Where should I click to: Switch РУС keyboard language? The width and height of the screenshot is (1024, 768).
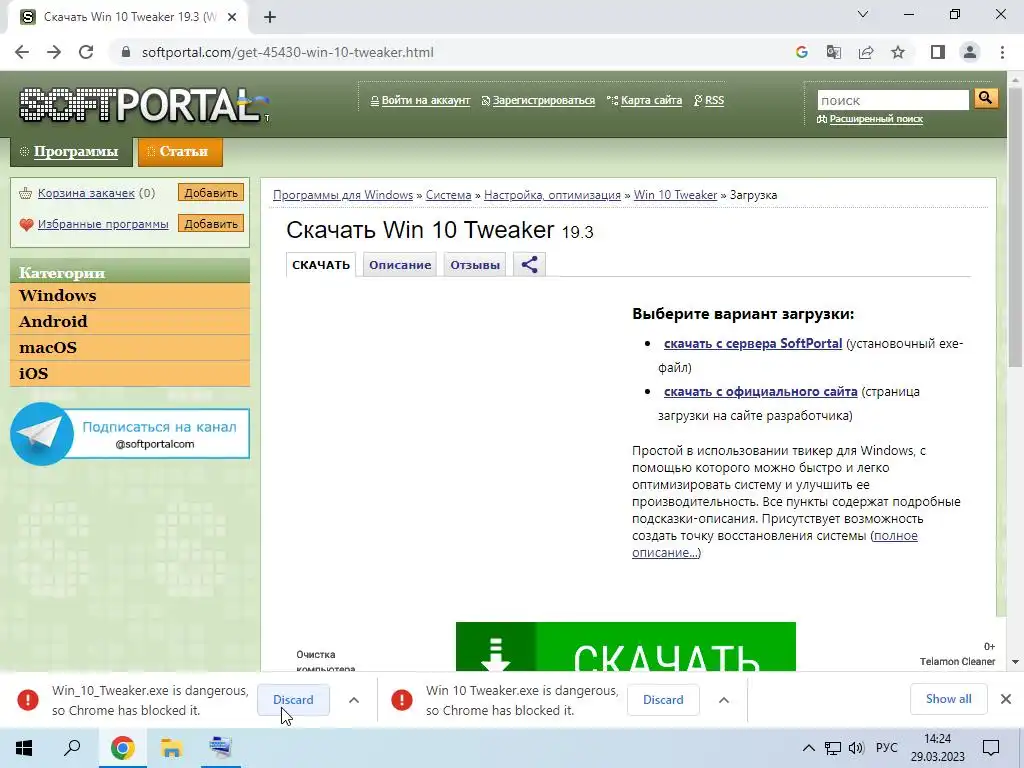[x=886, y=748]
